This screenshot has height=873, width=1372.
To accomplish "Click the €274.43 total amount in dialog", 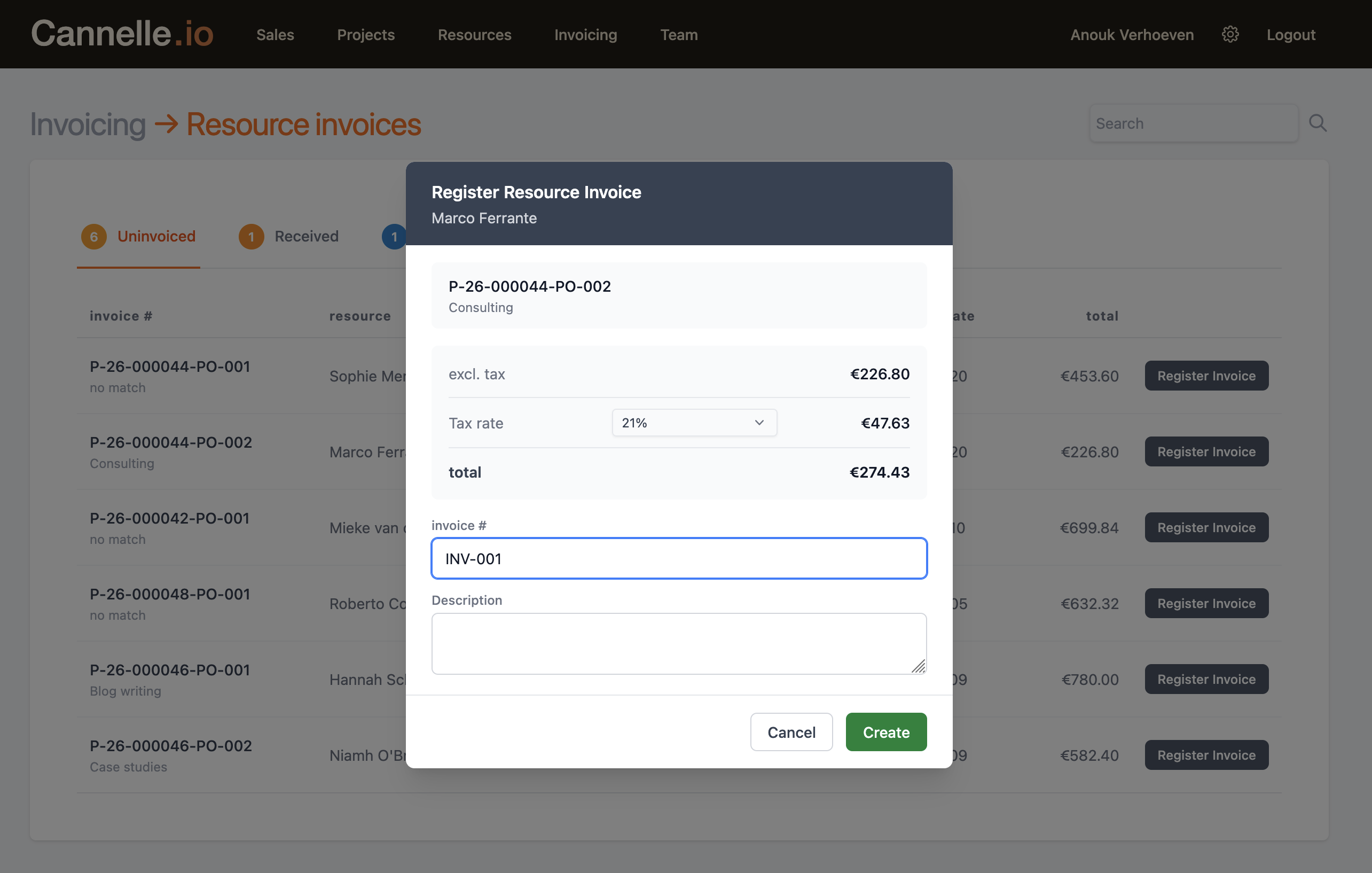I will (x=879, y=472).
